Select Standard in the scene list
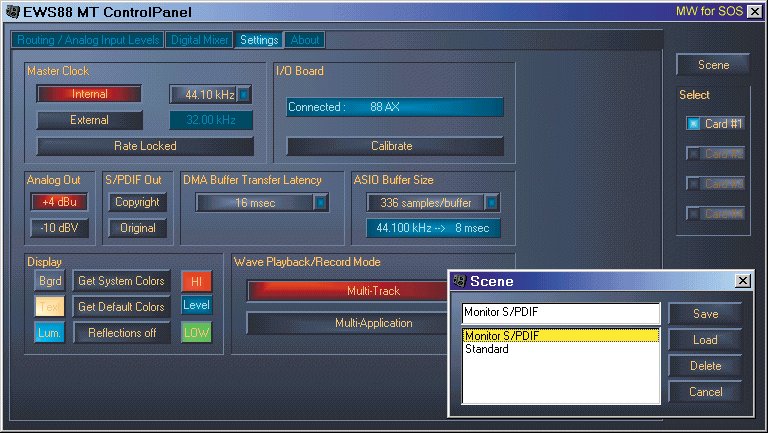This screenshot has height=433, width=768. (561, 349)
